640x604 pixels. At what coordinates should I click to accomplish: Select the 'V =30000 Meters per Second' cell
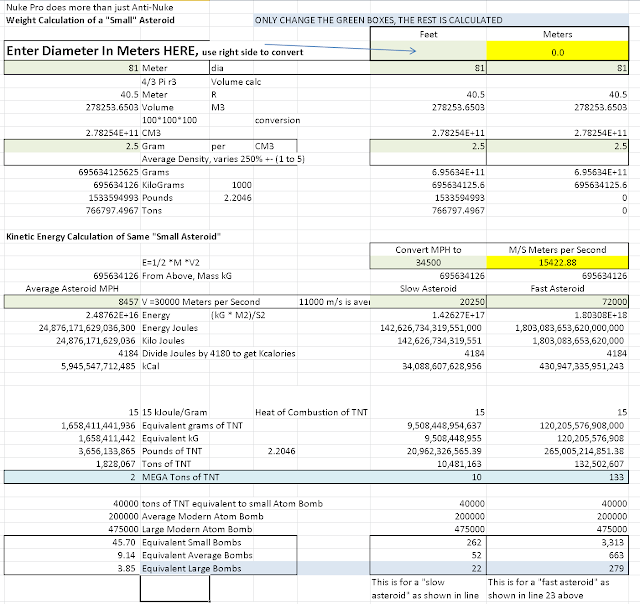[x=201, y=302]
